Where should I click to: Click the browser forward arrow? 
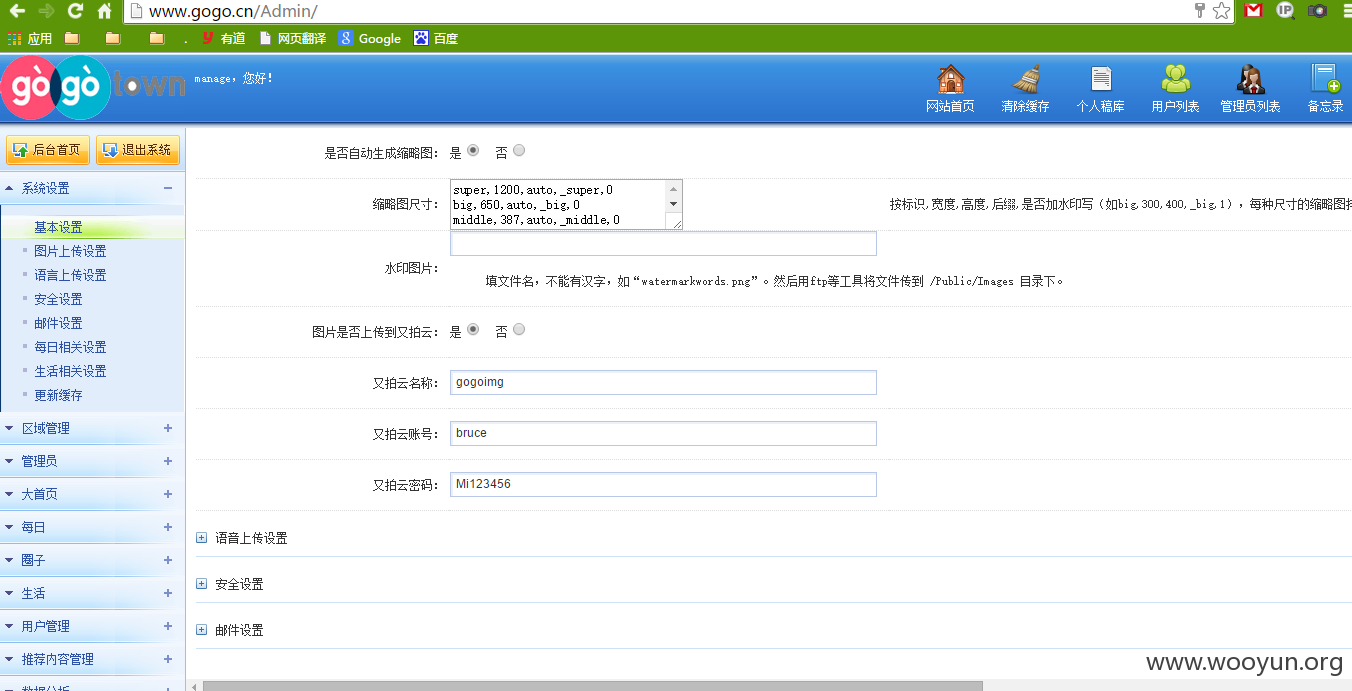[46, 11]
